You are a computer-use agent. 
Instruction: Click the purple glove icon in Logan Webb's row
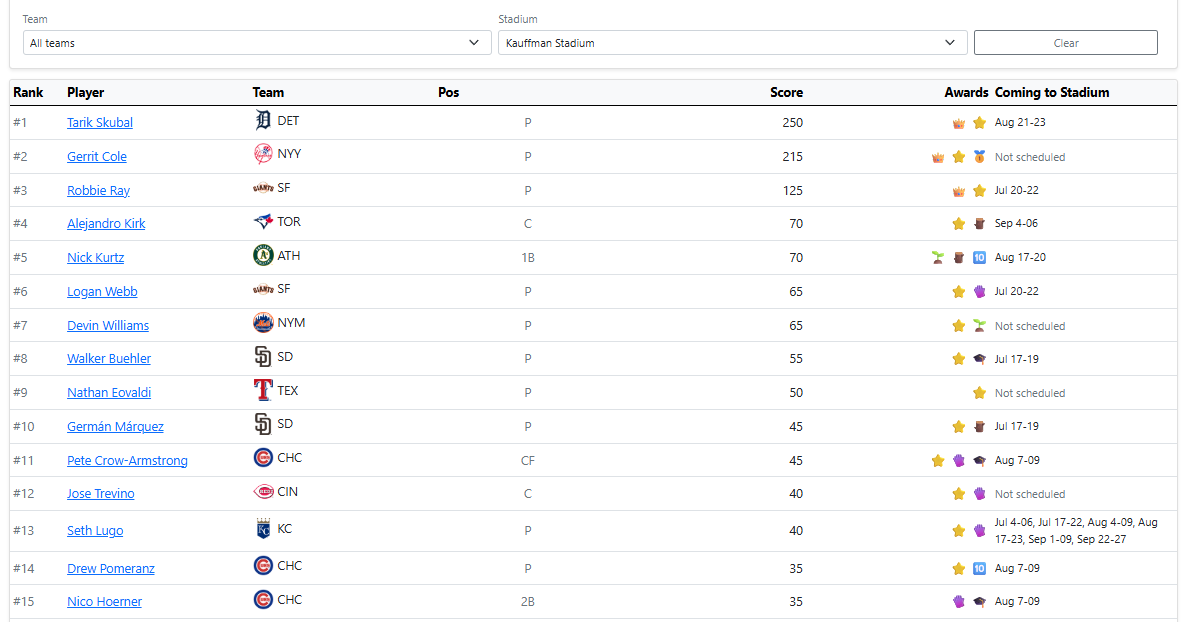tap(979, 291)
